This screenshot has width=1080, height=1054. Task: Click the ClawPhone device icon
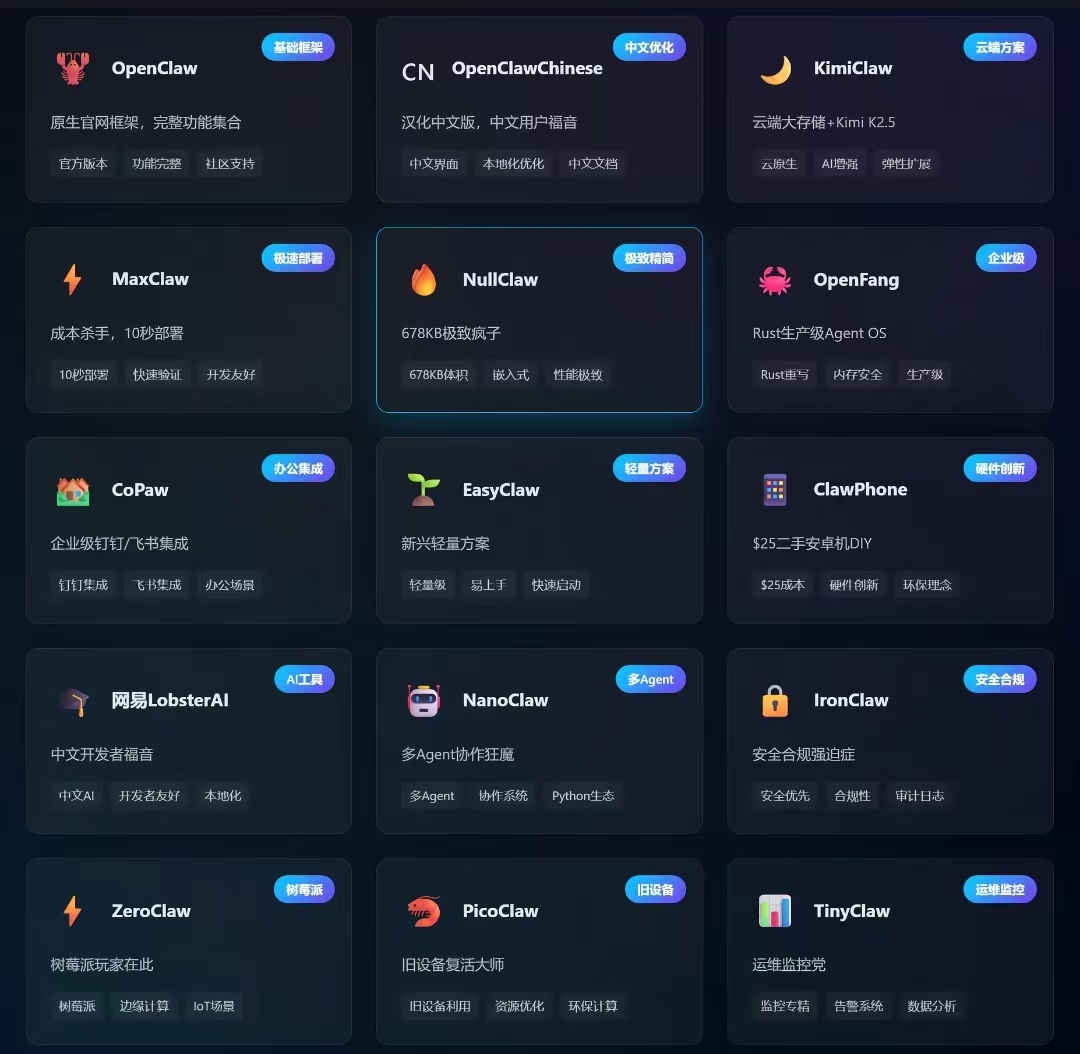775,490
